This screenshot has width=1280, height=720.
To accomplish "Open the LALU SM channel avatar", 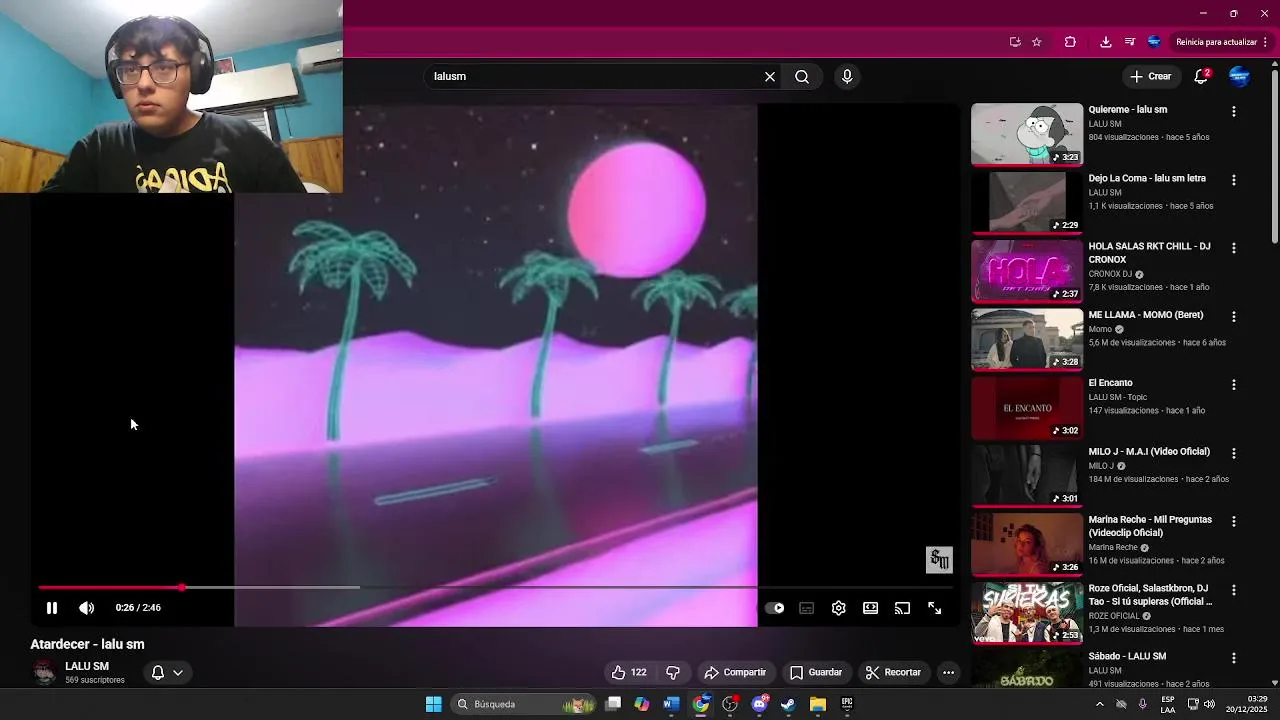I will (x=44, y=672).
